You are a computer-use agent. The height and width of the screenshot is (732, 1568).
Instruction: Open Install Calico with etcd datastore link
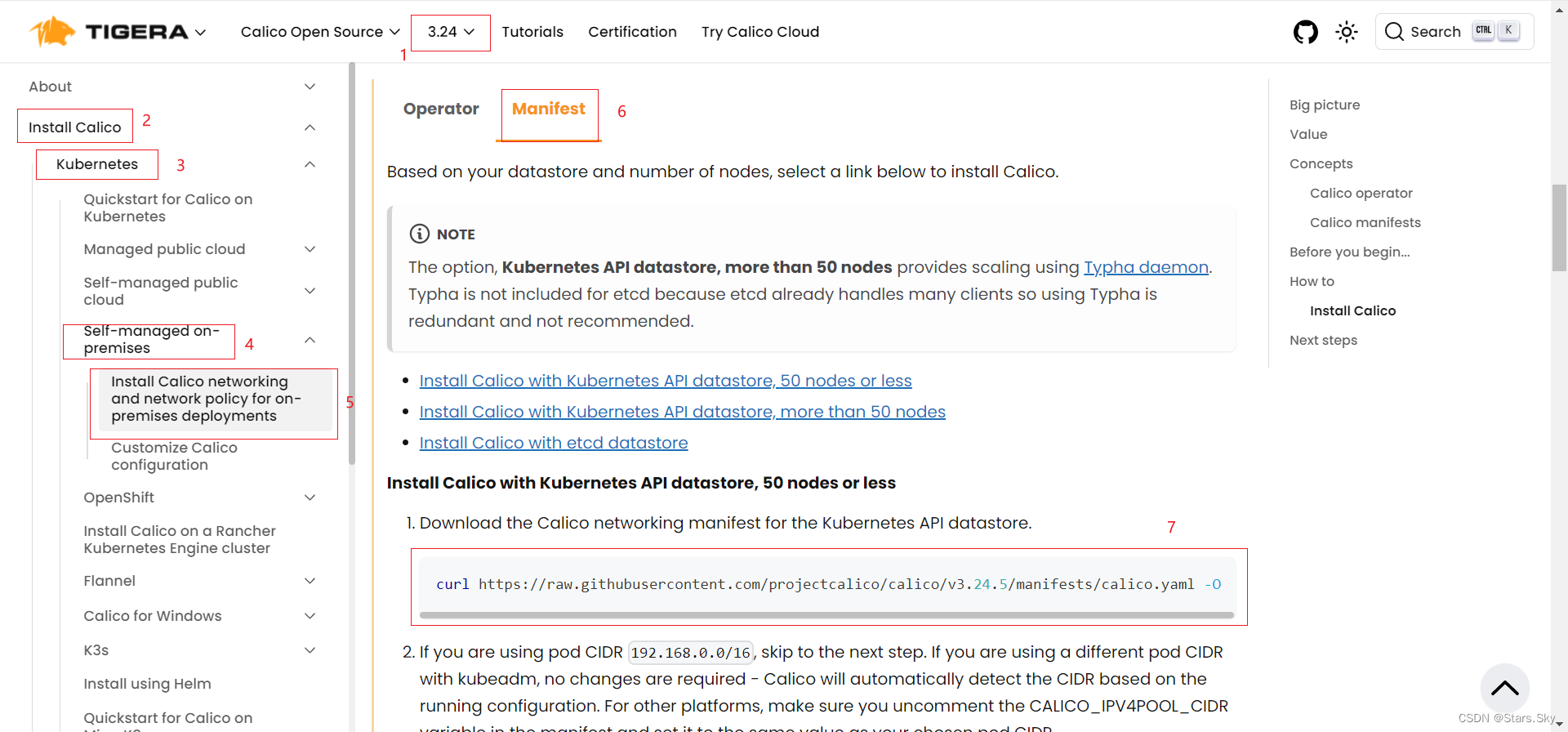tap(554, 443)
